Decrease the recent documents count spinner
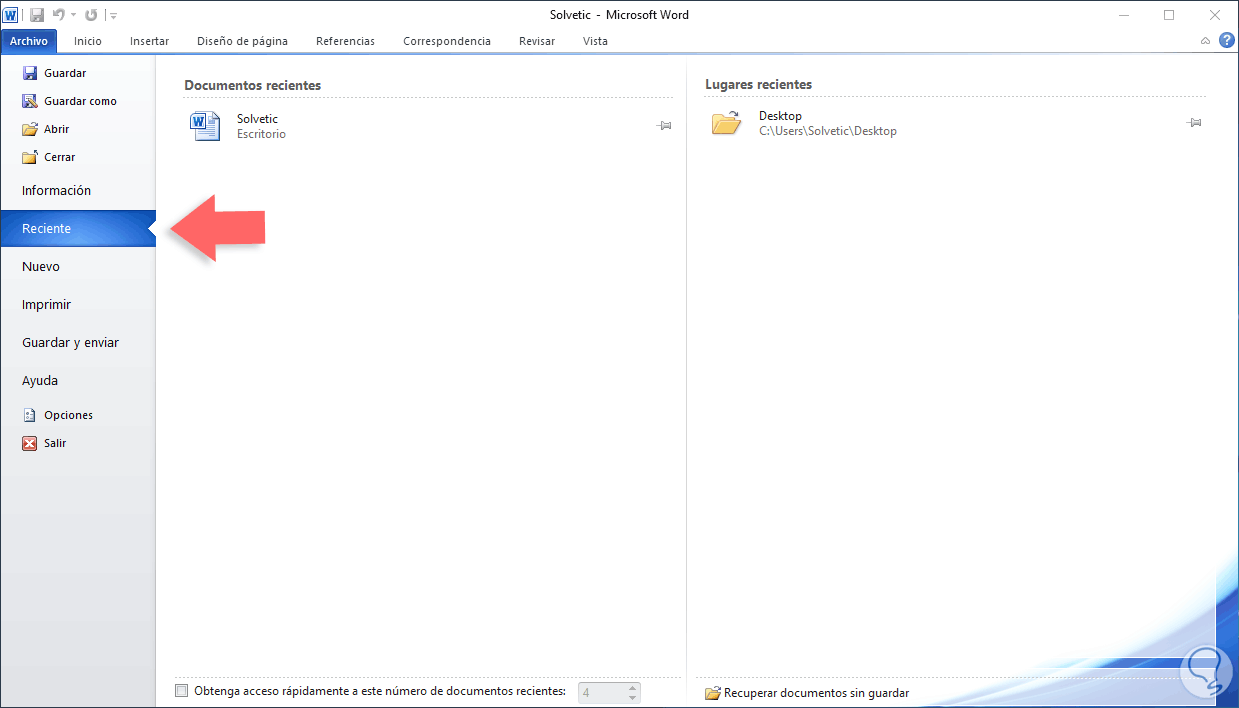Screen dimensions: 1239x708 tap(632, 697)
